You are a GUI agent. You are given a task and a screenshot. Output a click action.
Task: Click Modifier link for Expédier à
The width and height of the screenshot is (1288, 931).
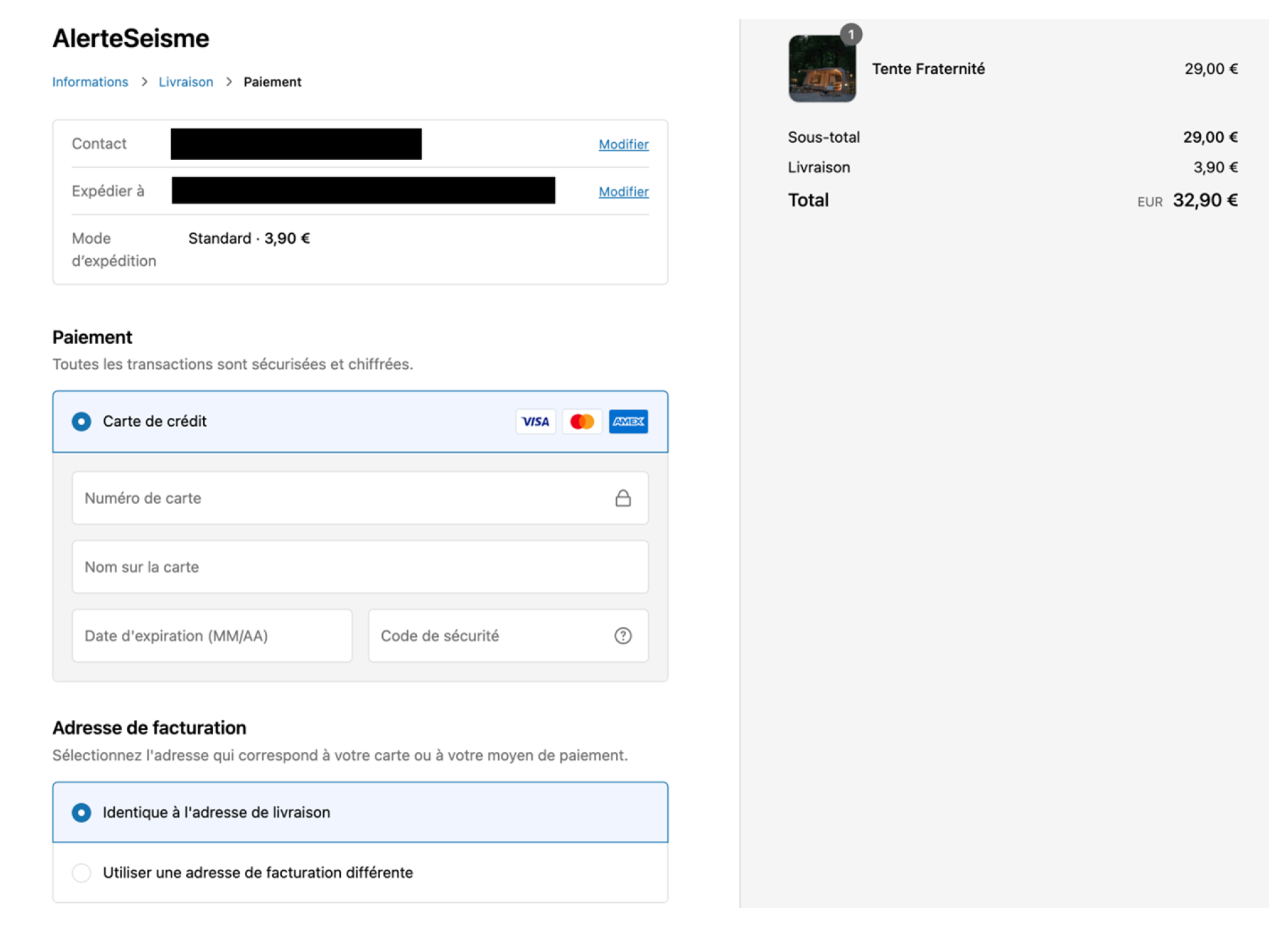[x=623, y=191]
